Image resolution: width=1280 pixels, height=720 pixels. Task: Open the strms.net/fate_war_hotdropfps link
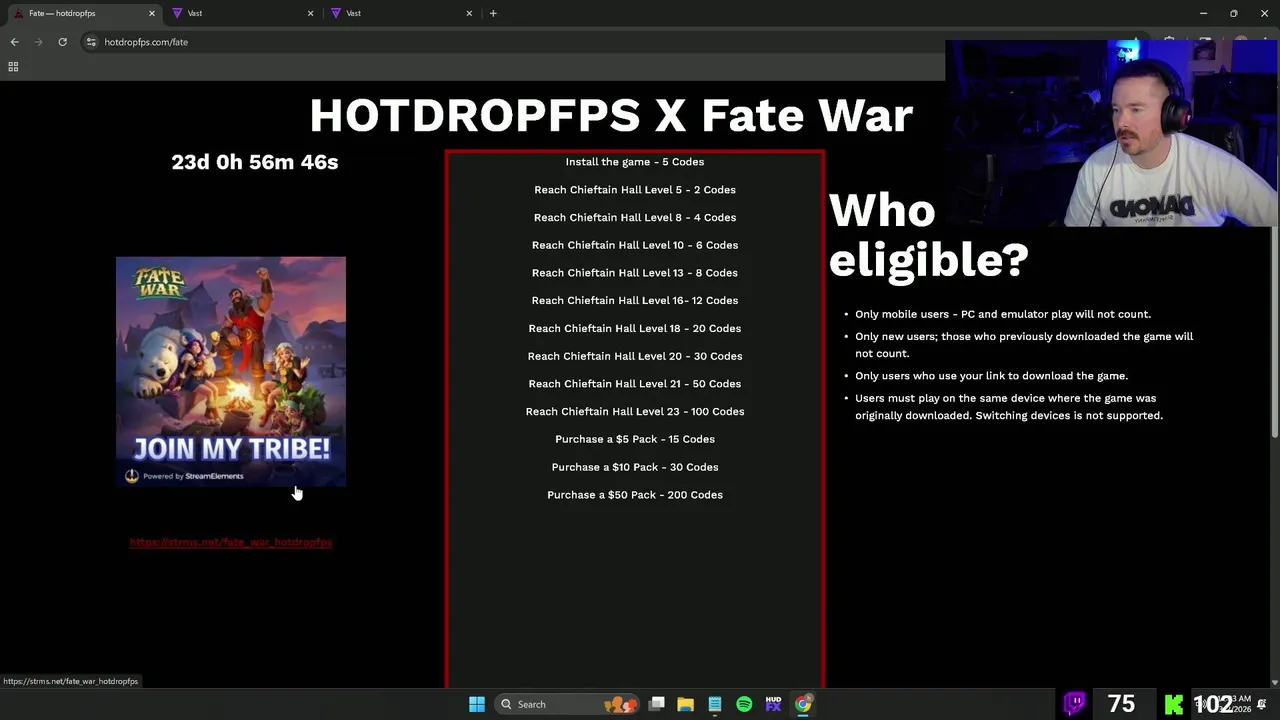230,542
